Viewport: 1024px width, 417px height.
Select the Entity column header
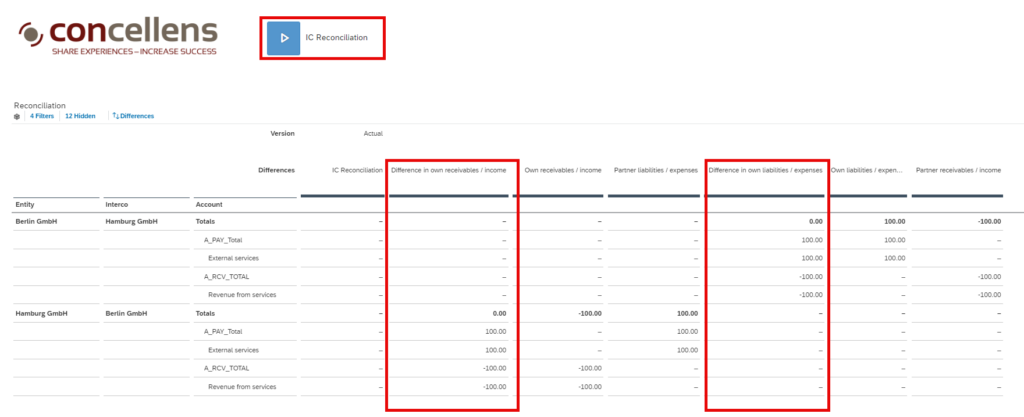(25, 204)
